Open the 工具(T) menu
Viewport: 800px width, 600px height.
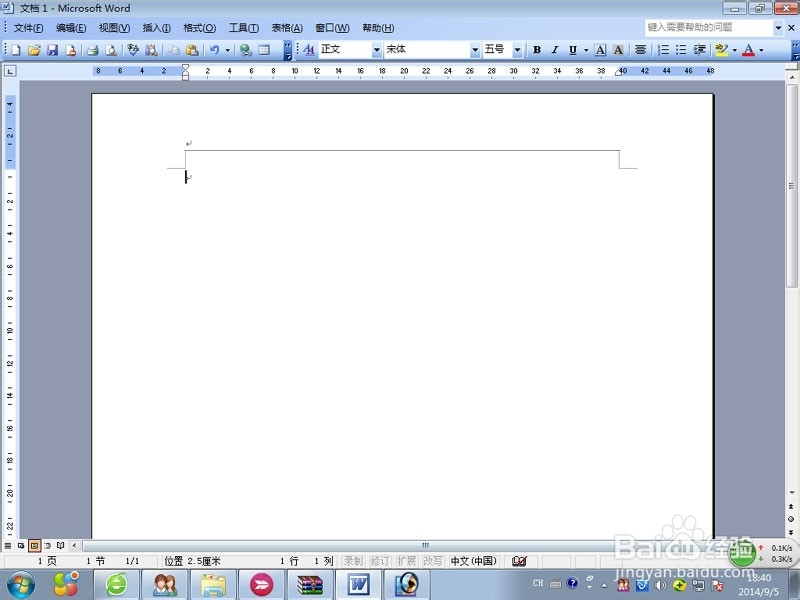click(x=243, y=28)
